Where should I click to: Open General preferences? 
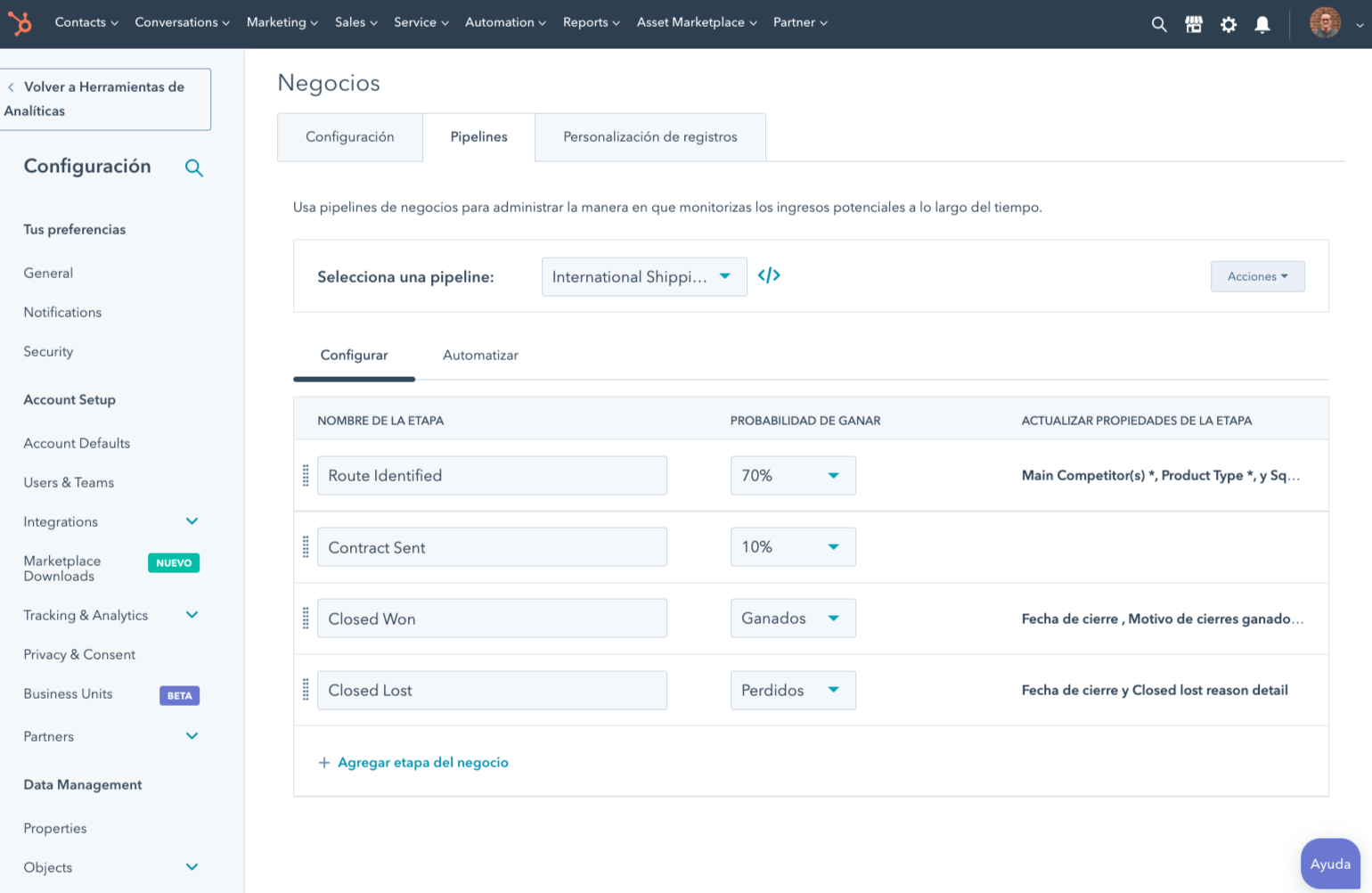48,274
